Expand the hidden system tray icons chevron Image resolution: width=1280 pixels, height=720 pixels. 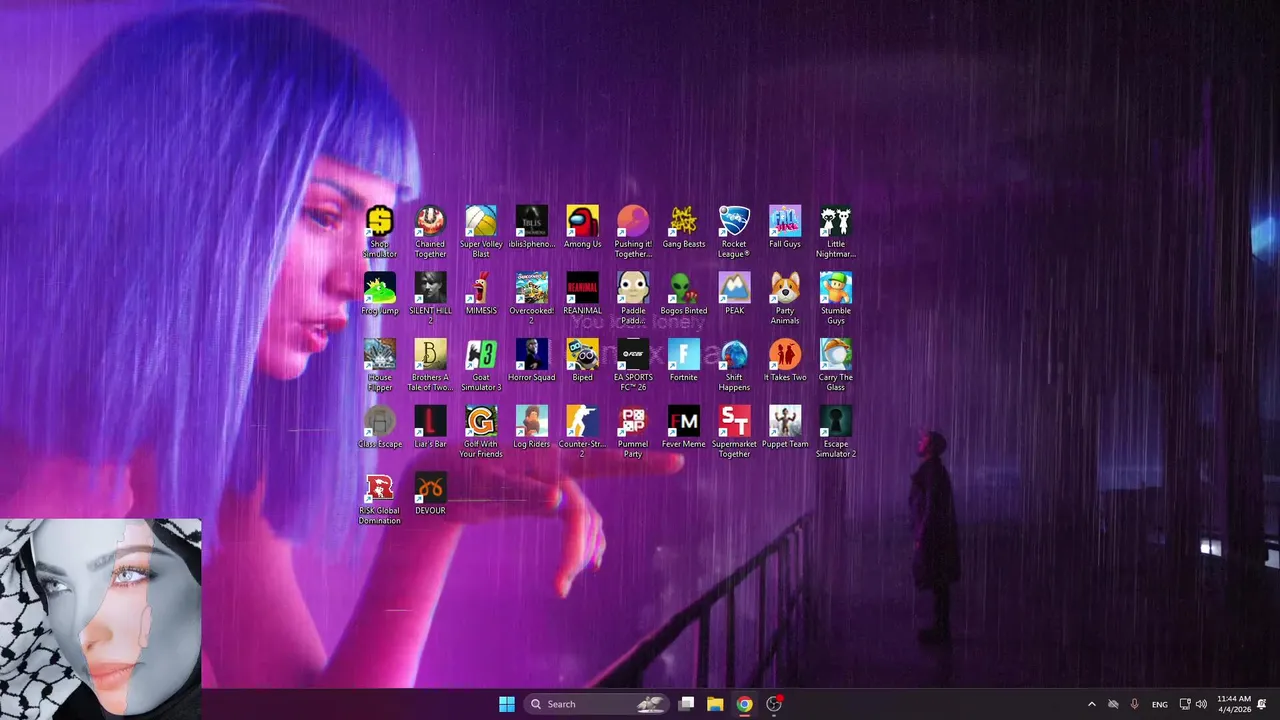pyautogui.click(x=1091, y=704)
